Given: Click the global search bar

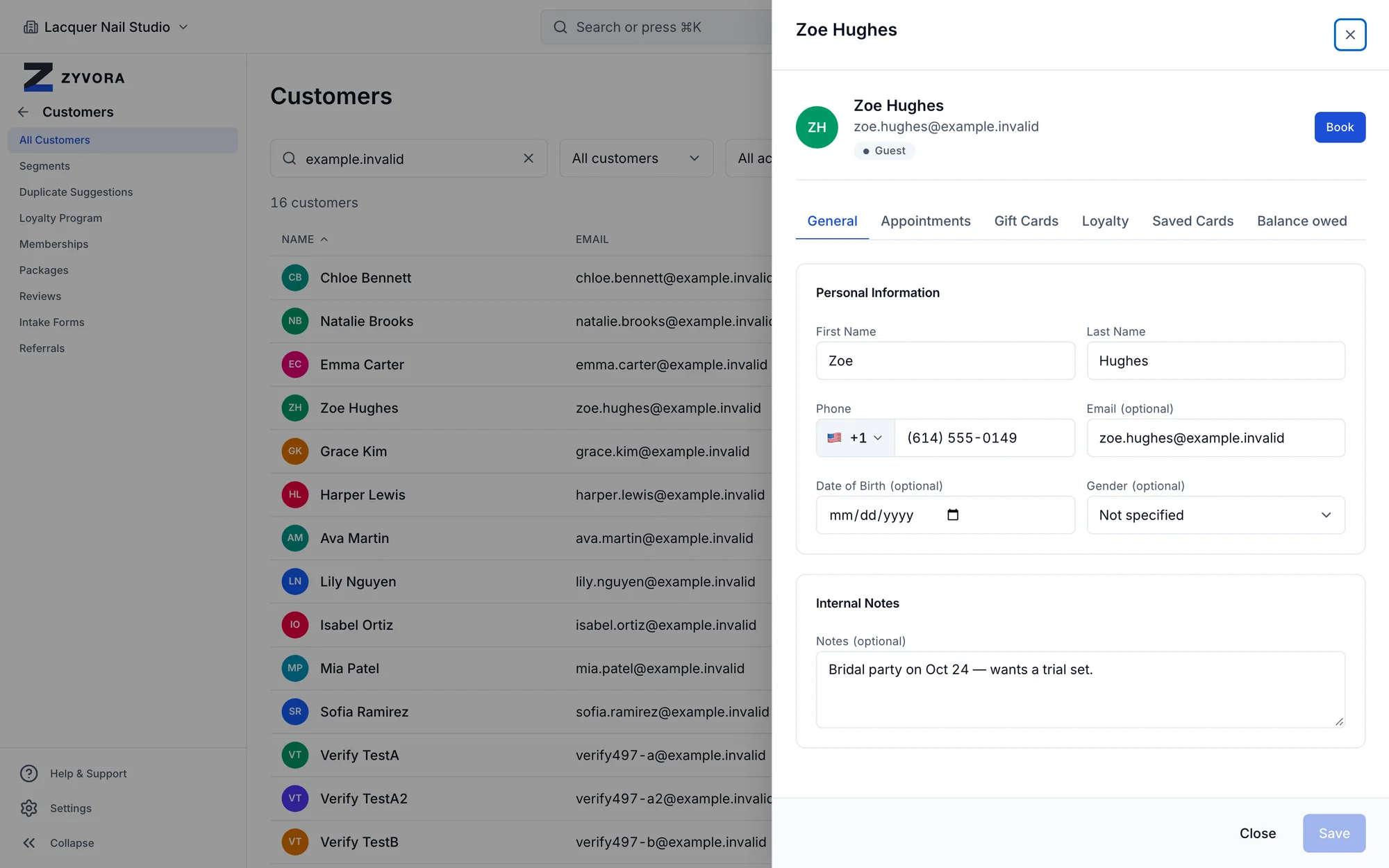Looking at the screenshot, I should (656, 27).
